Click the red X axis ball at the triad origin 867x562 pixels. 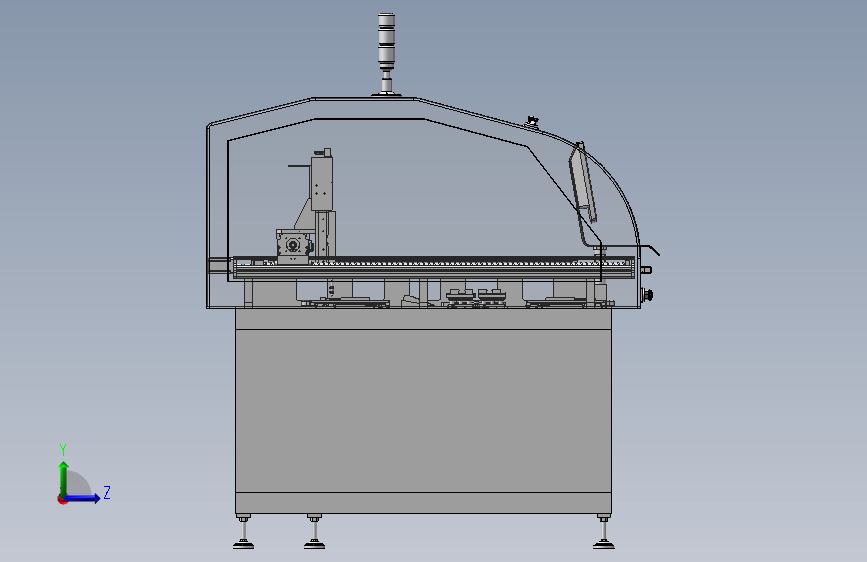tap(62, 499)
